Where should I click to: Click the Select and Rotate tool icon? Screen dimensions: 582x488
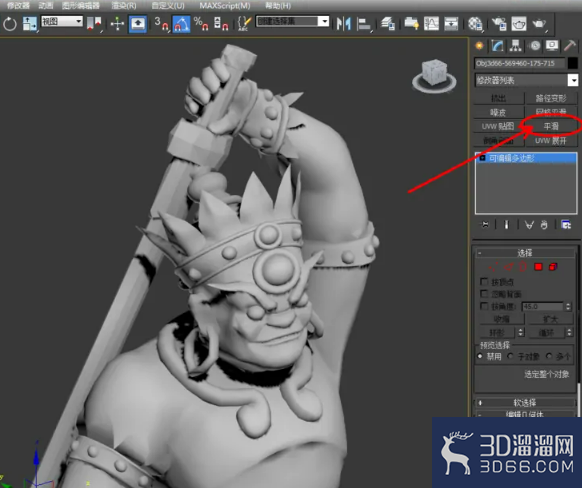click(10, 24)
